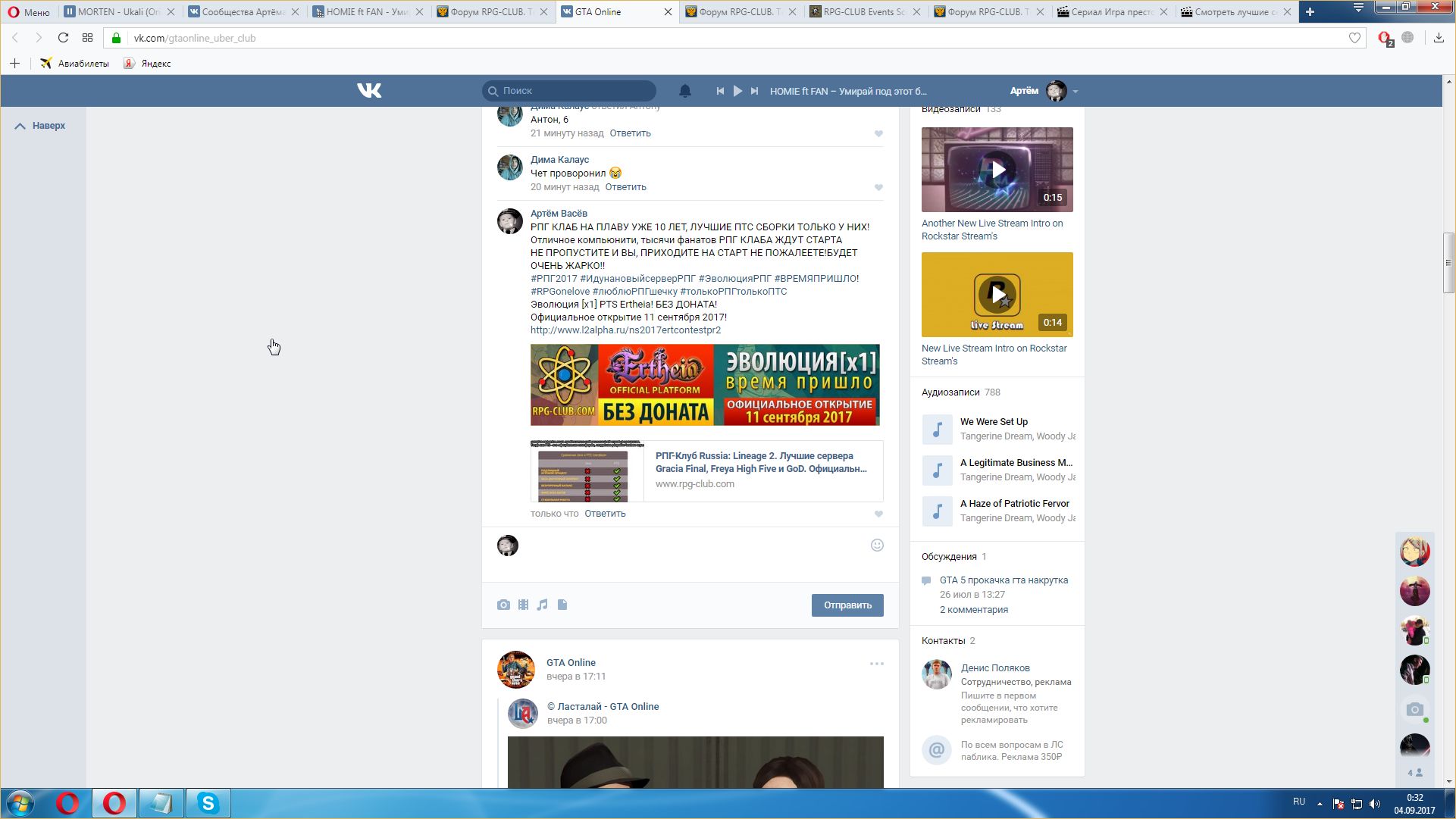Like Артём Васёв's comment
Screen dimensions: 1456x819
coord(878,514)
